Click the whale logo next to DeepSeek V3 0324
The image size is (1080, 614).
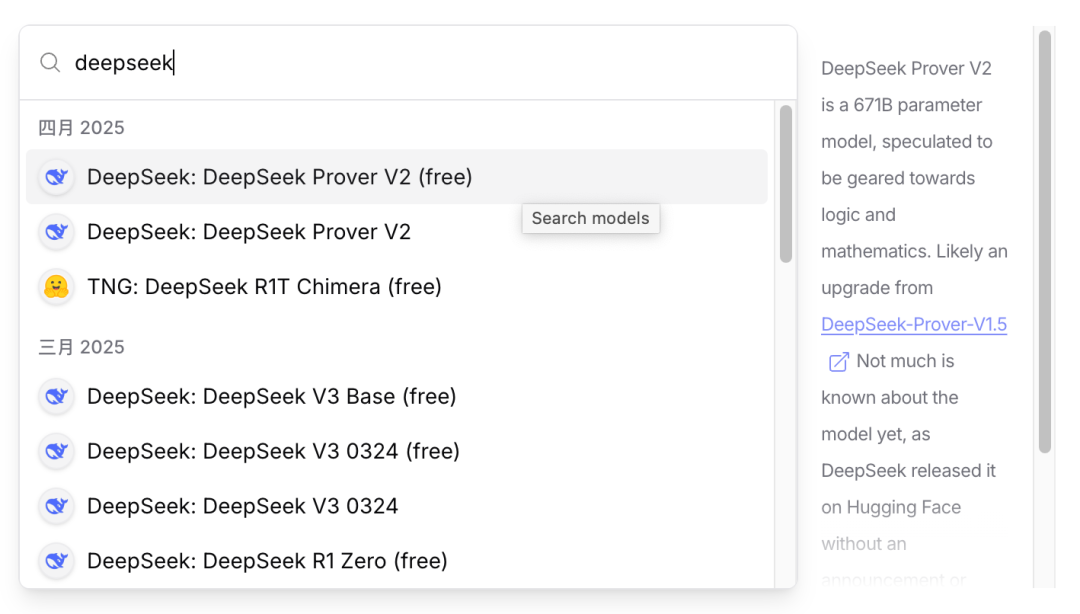click(x=56, y=507)
